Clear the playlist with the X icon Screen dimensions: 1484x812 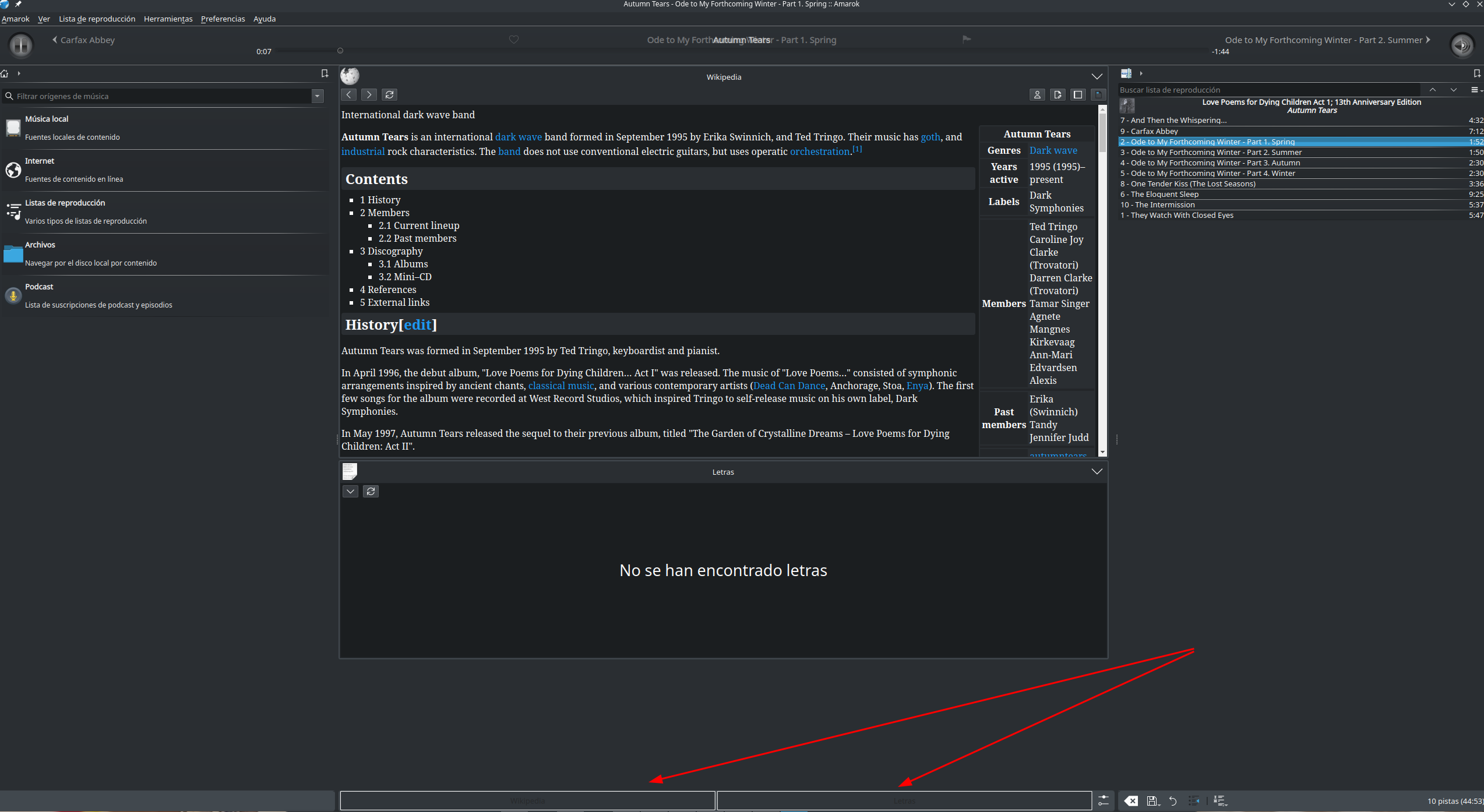(x=1131, y=801)
